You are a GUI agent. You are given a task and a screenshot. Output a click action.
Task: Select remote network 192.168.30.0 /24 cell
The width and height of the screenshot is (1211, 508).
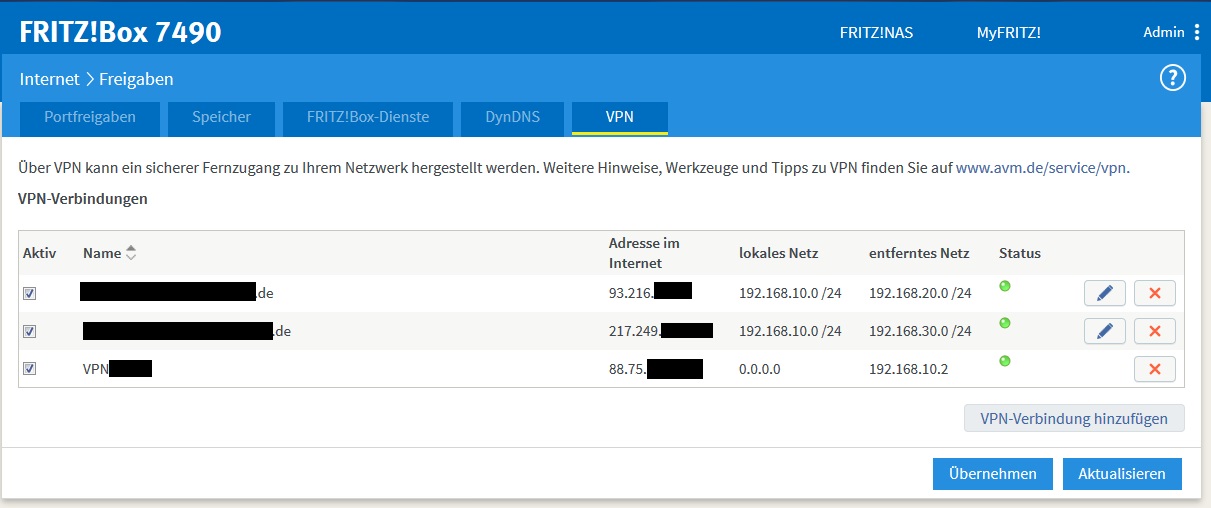click(920, 331)
